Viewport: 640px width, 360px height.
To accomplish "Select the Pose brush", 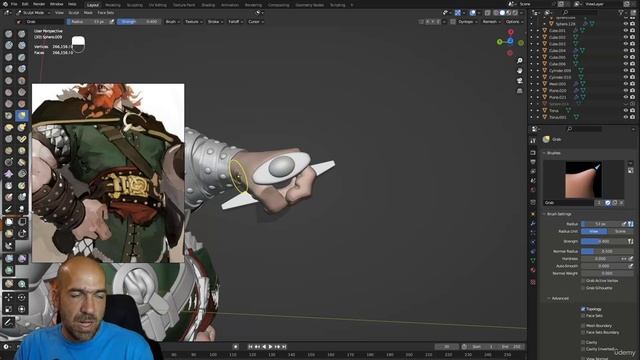I will (x=22, y=139).
